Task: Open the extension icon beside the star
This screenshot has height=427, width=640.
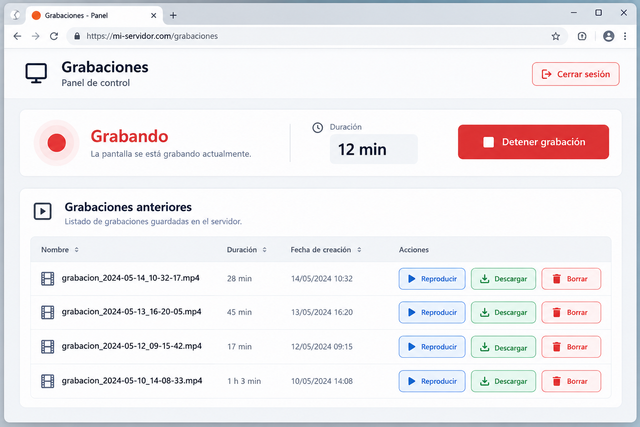Action: tap(582, 36)
